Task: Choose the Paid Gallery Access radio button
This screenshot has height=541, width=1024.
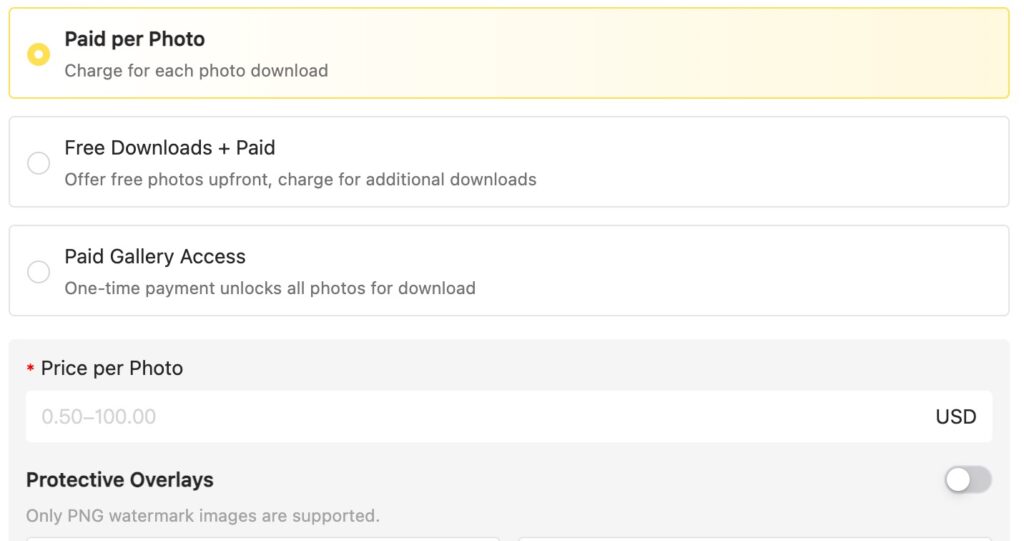Action: (38, 271)
